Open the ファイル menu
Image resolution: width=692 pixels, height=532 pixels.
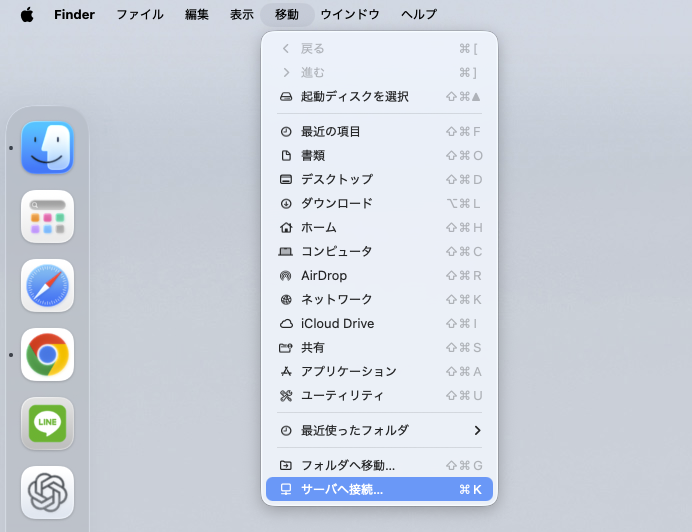tap(140, 15)
